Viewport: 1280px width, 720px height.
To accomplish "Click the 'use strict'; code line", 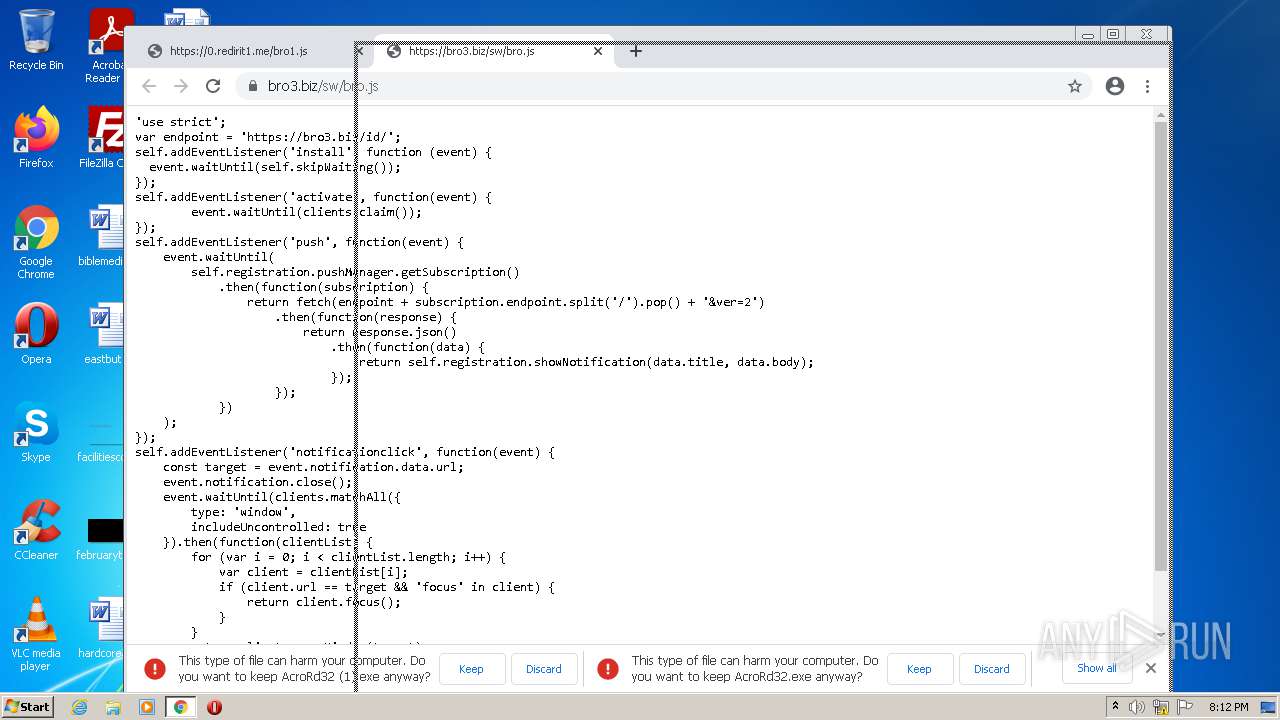I will click(x=180, y=122).
